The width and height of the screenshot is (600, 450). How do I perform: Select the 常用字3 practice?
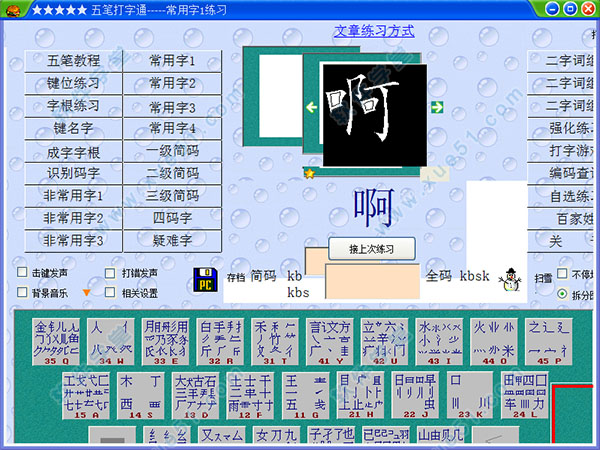(172, 106)
